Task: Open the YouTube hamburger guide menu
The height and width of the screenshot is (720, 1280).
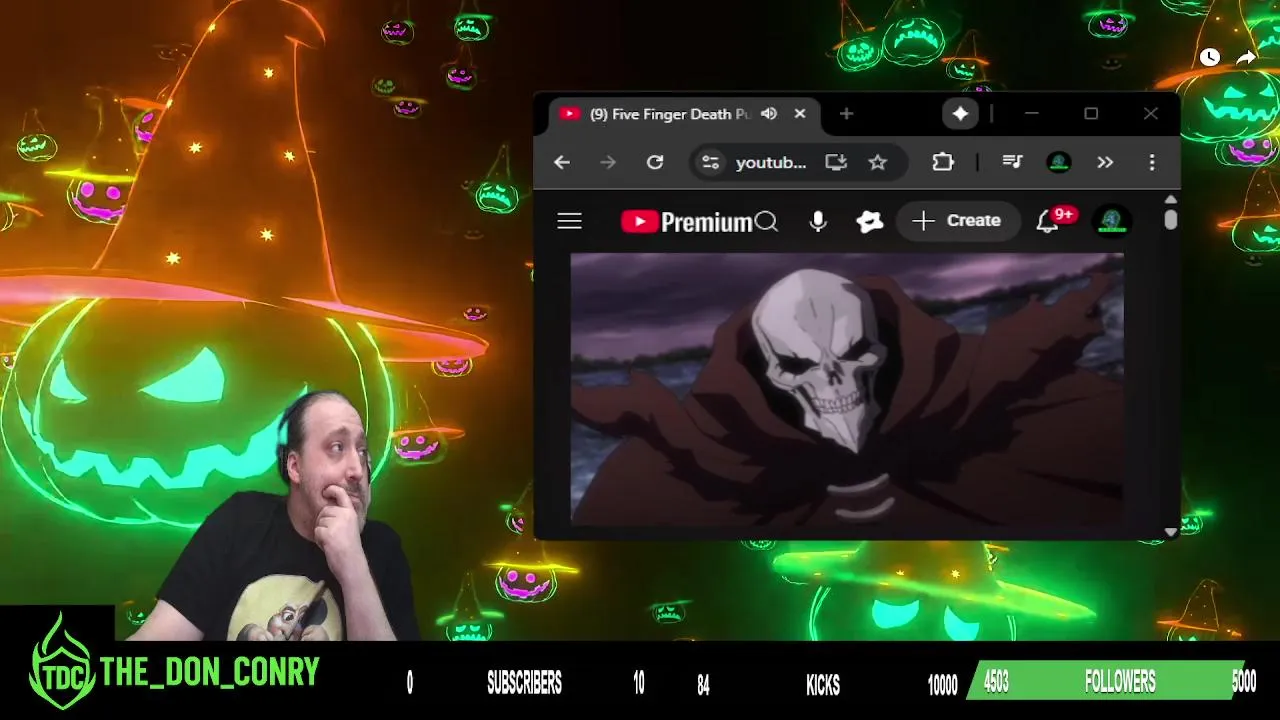Action: click(570, 221)
